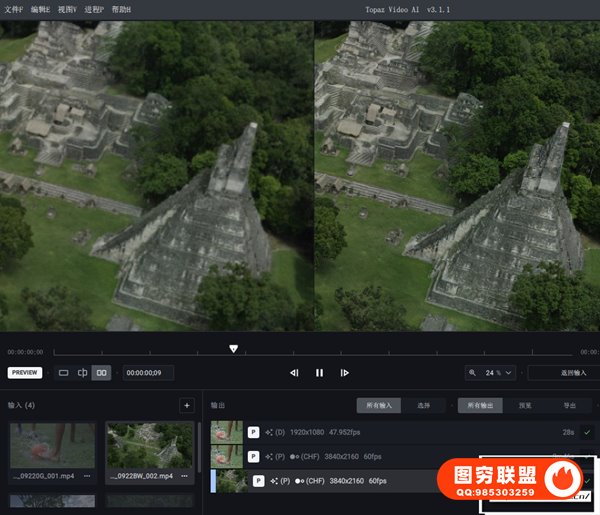Open options for _0922OG_001.mp4 file
The height and width of the screenshot is (515, 600).
pyautogui.click(x=87, y=475)
